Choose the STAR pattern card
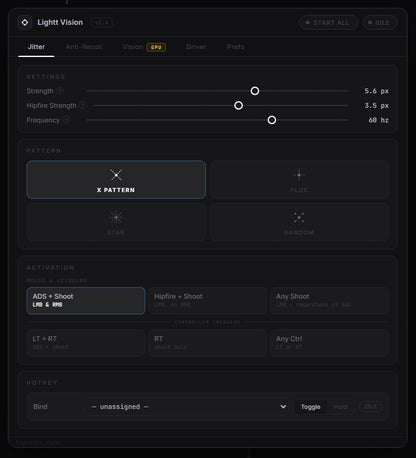Screen dimensions: 416x458 116,222
